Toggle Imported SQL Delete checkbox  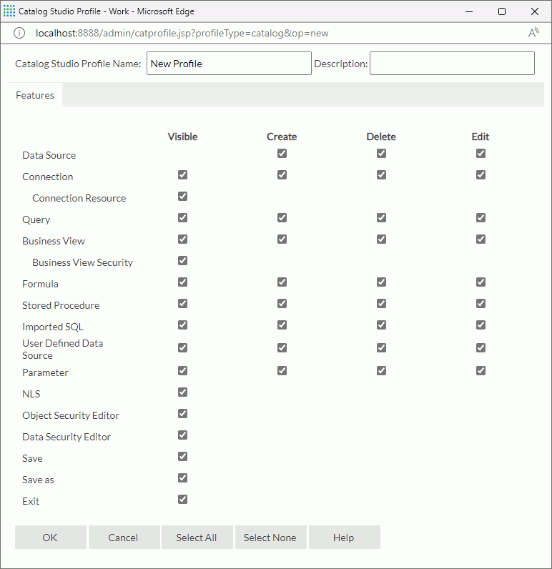point(381,325)
